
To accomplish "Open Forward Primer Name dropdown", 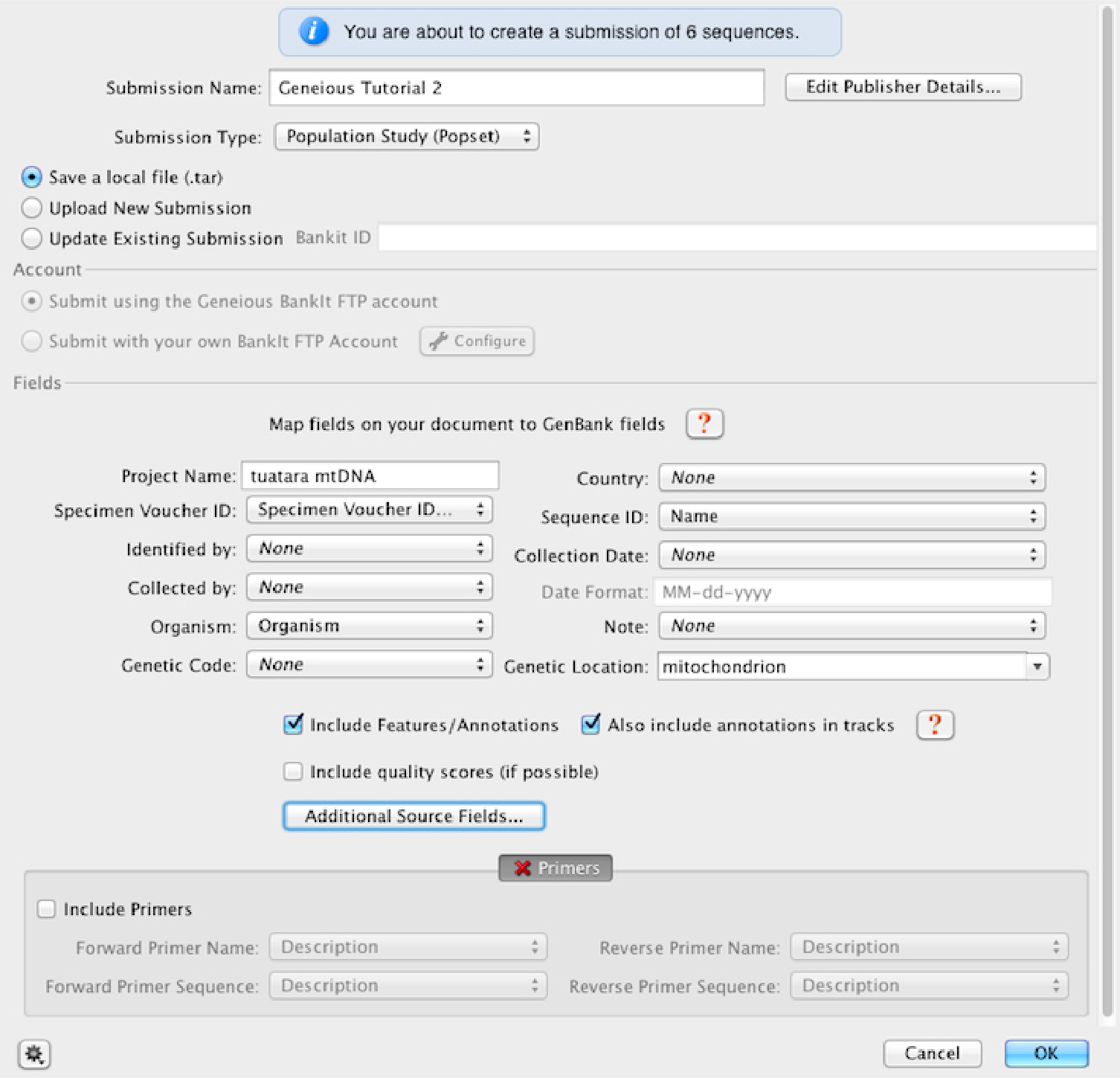I will (408, 947).
